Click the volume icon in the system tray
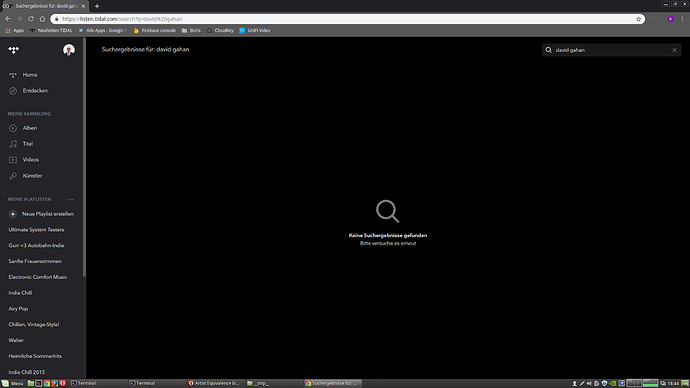690x388 pixels. (589, 383)
